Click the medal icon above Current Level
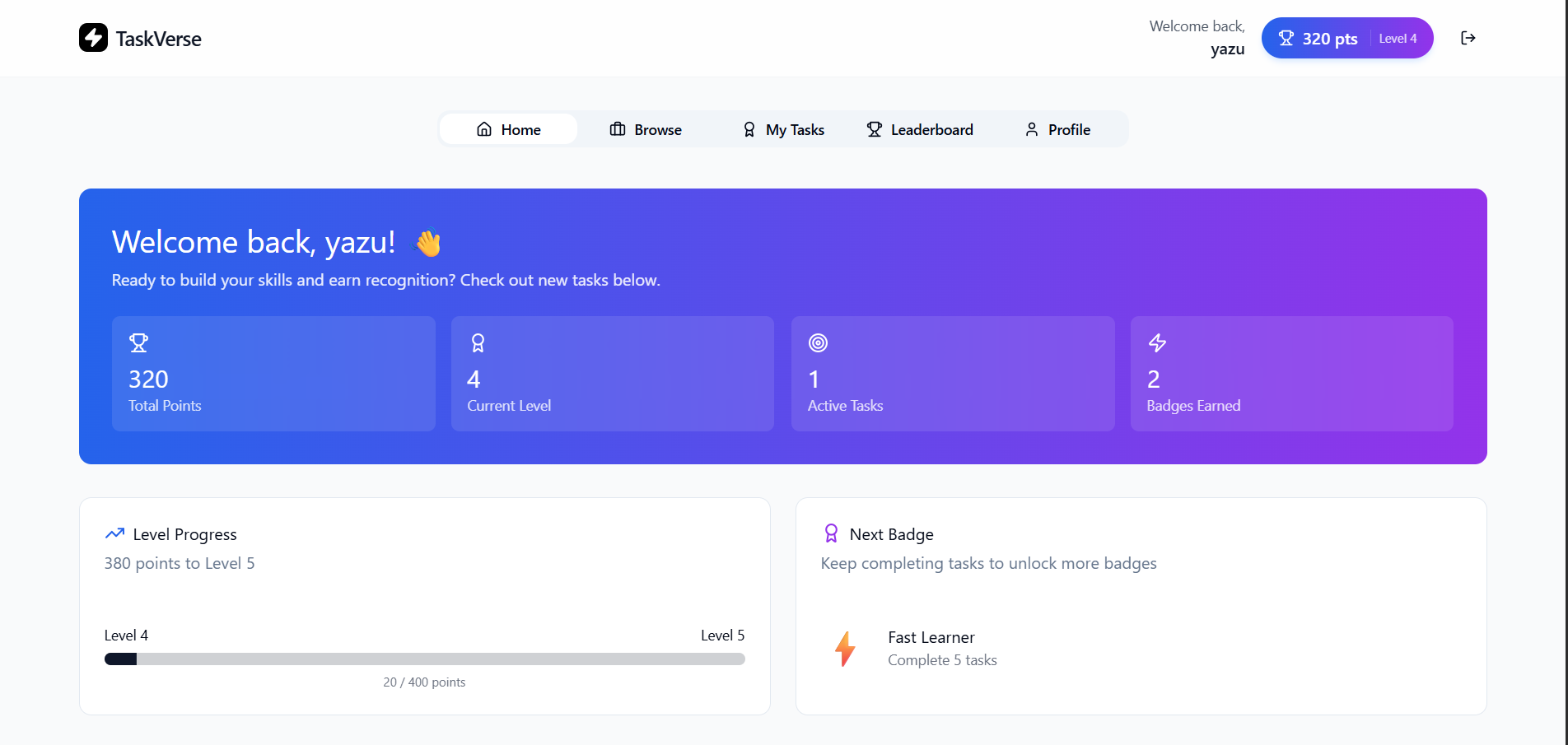Image resolution: width=1568 pixels, height=745 pixels. 478,342
